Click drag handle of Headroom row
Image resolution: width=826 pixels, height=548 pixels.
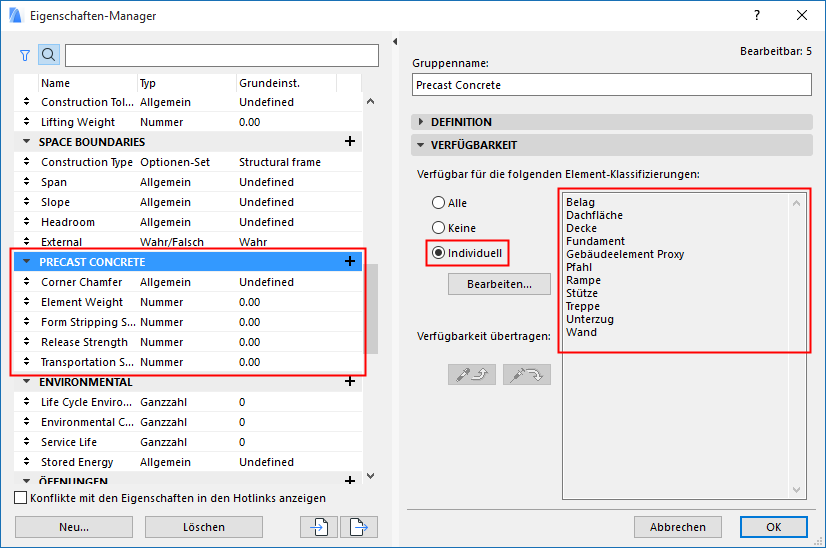coord(26,221)
